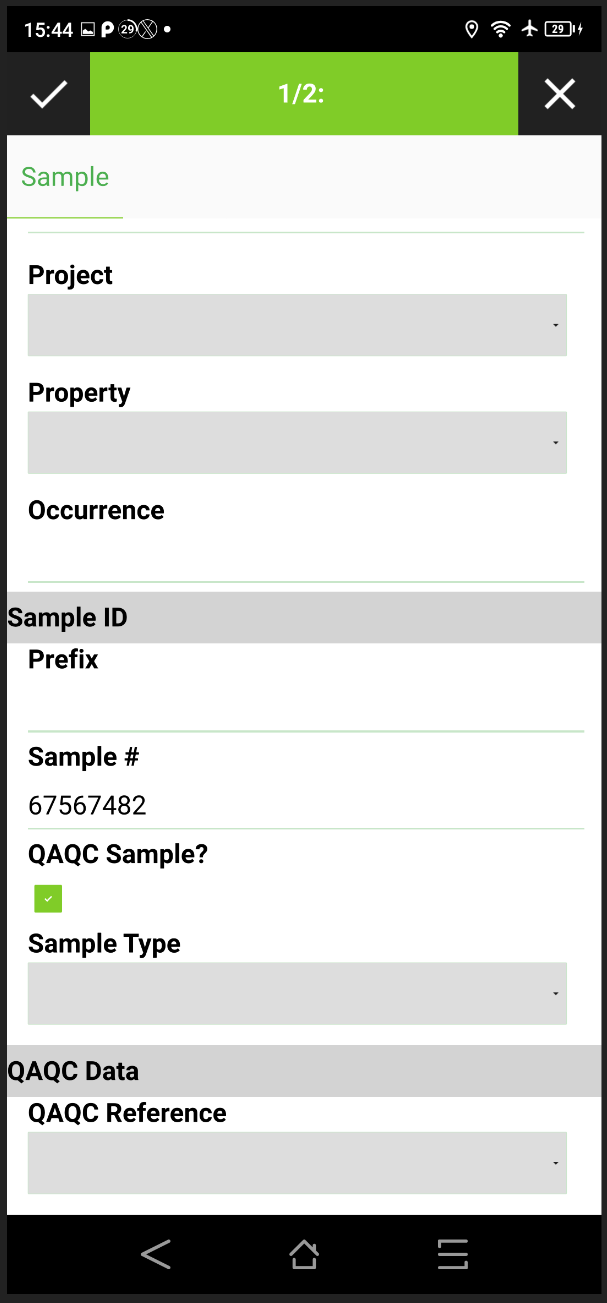Screen dimensions: 607x1303
Task: Switch to the Sample tab
Action: (64, 177)
